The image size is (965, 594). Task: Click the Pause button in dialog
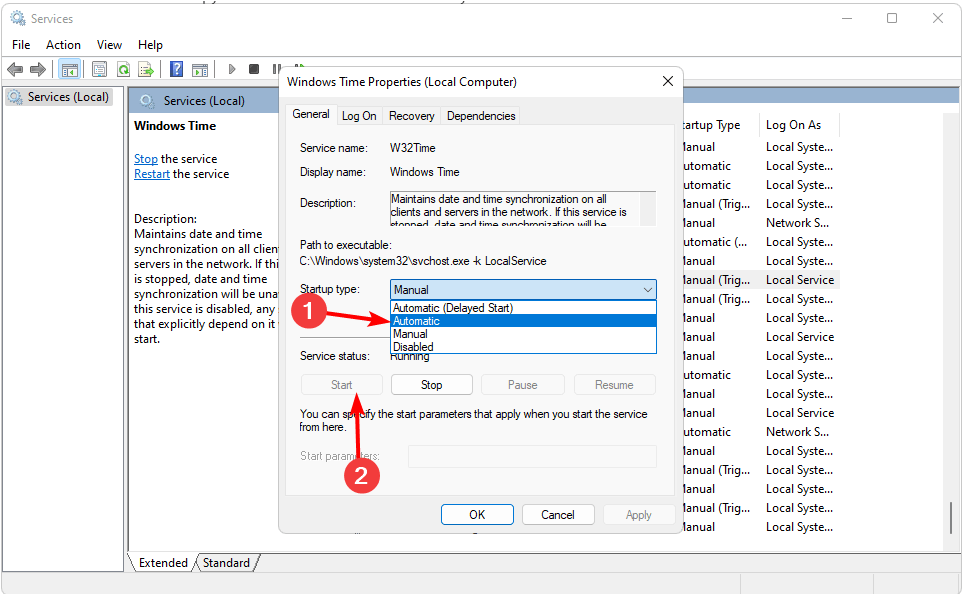523,385
